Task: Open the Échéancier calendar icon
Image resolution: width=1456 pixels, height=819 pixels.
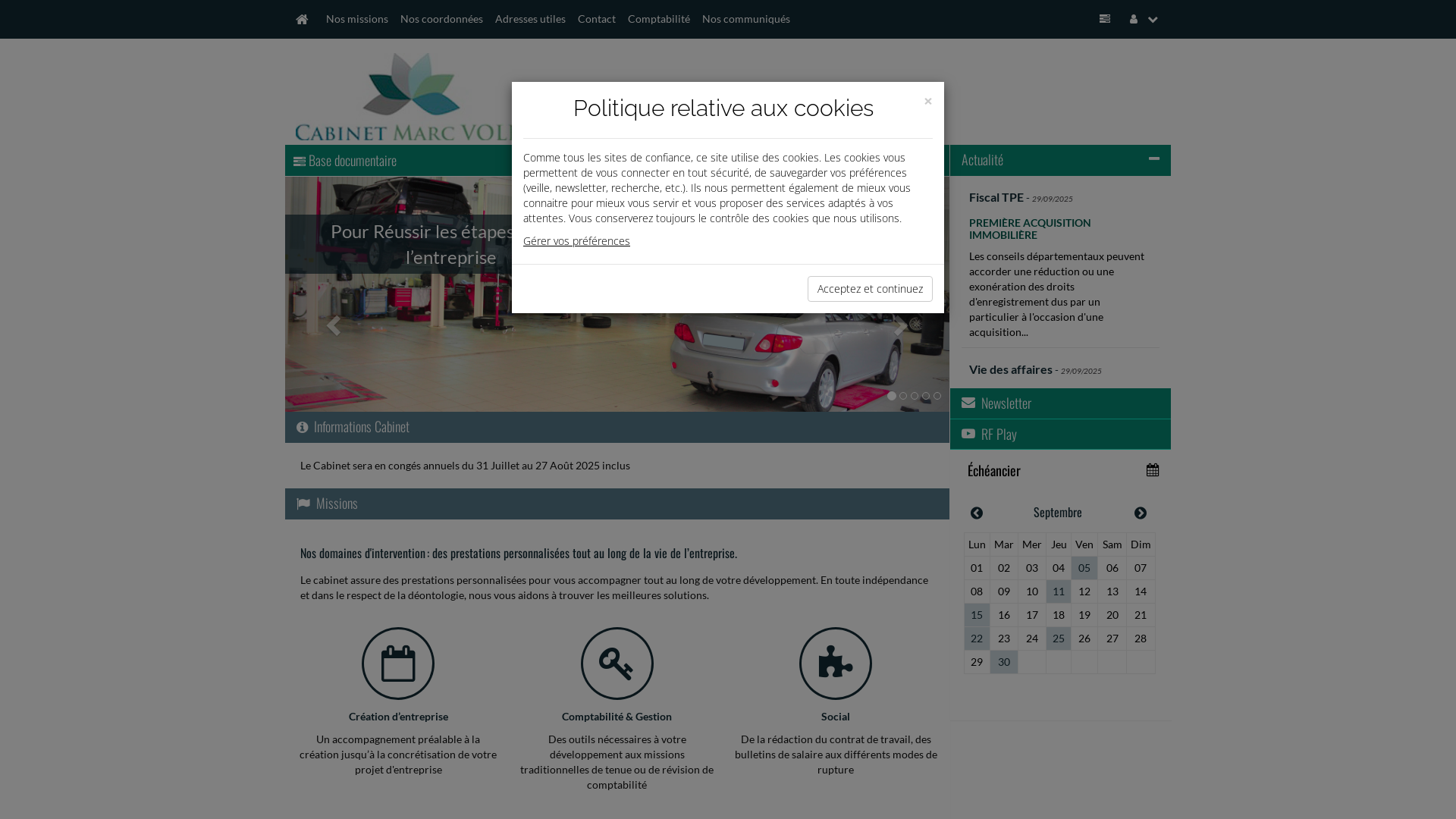Action: pyautogui.click(x=1152, y=470)
